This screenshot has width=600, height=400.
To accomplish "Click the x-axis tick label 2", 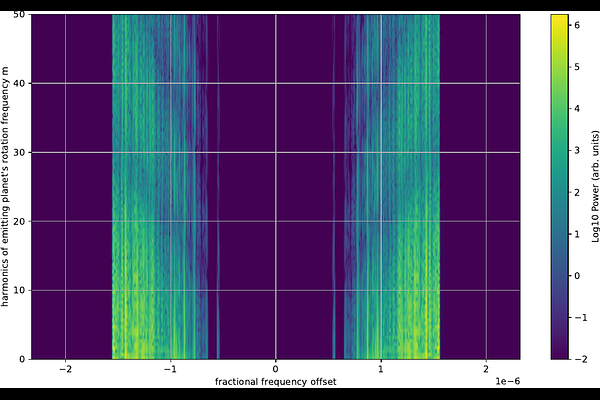I will pos(486,369).
